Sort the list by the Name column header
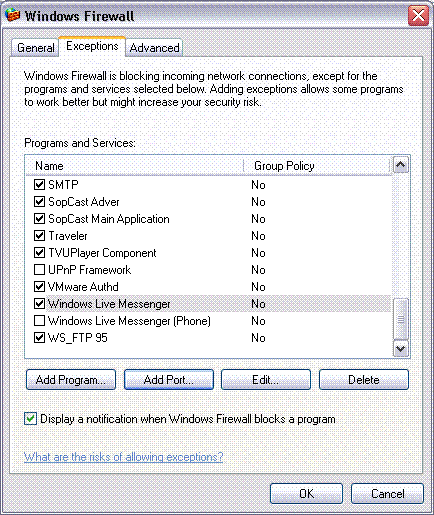This screenshot has height=515, width=434. coord(134,166)
